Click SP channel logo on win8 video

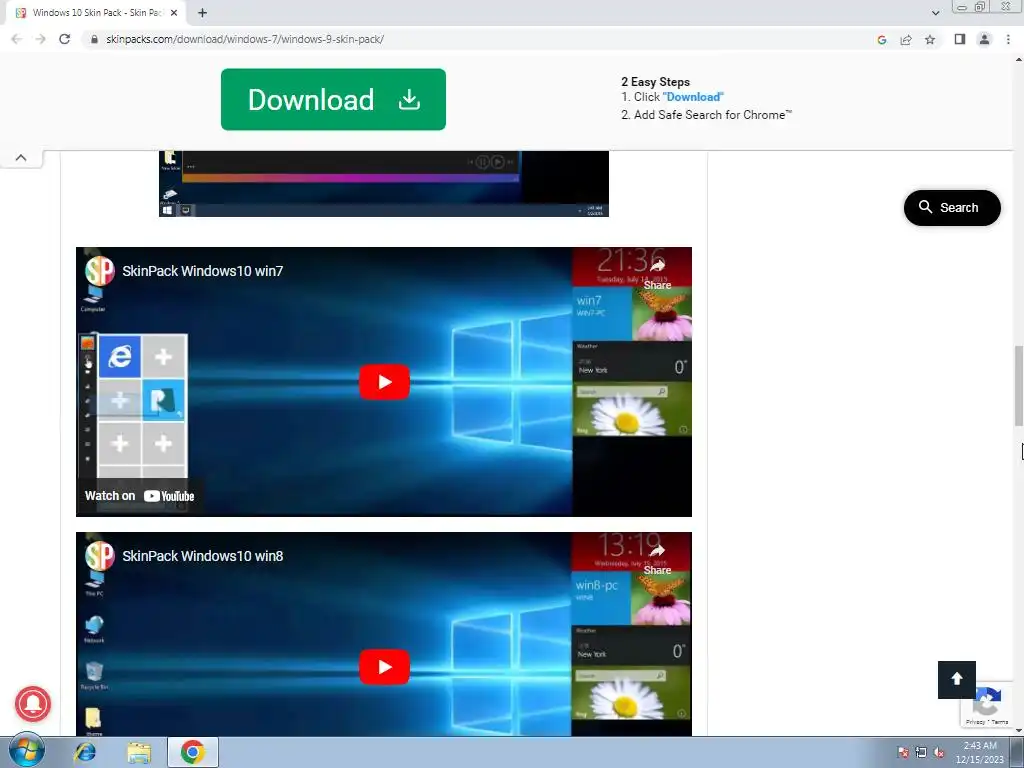(x=100, y=556)
